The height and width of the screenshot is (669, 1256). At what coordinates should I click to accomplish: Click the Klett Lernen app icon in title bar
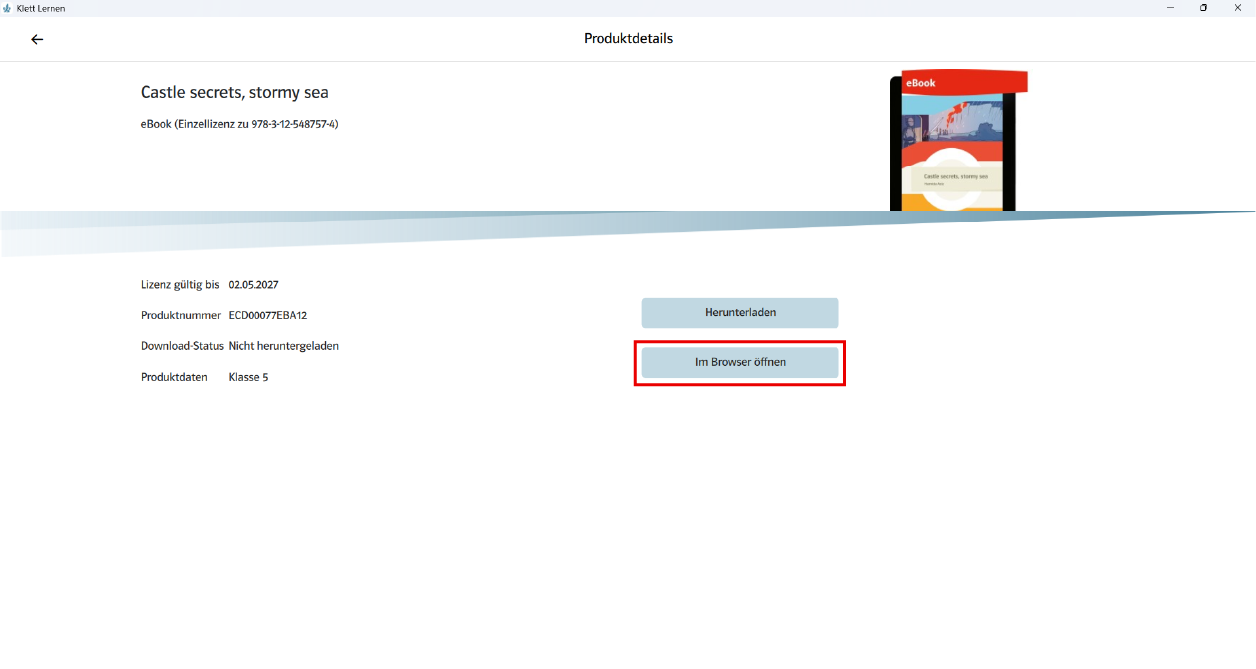pos(8,8)
